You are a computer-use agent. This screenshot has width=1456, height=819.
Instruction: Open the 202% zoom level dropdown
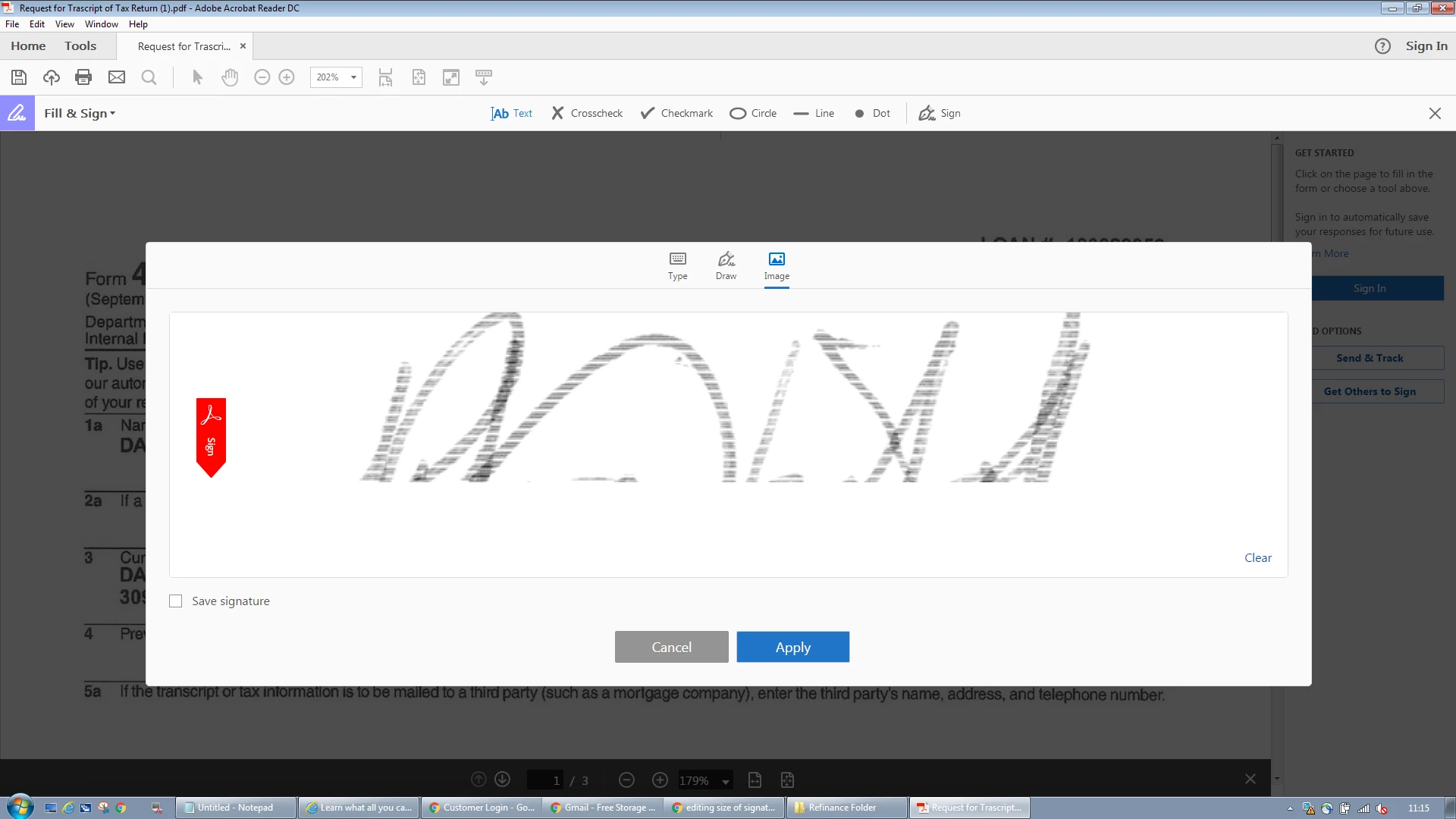click(353, 77)
